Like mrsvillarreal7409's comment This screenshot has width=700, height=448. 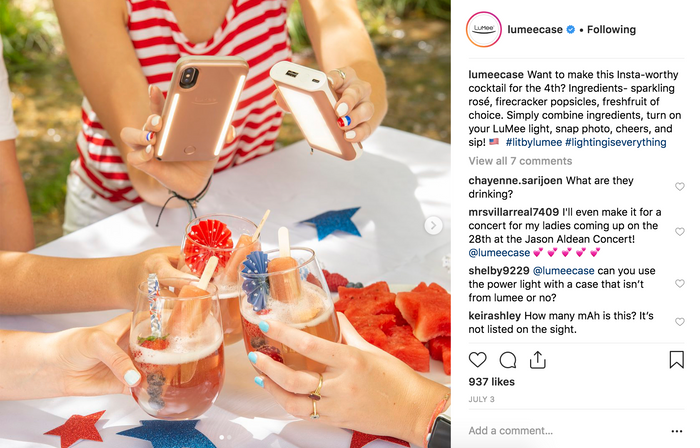(679, 232)
